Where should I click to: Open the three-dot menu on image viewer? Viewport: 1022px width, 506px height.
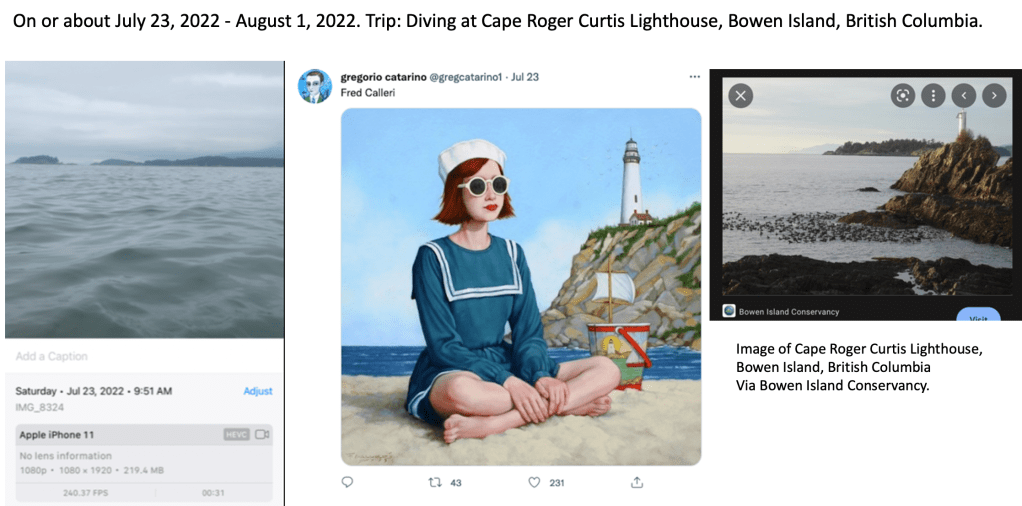coord(933,96)
